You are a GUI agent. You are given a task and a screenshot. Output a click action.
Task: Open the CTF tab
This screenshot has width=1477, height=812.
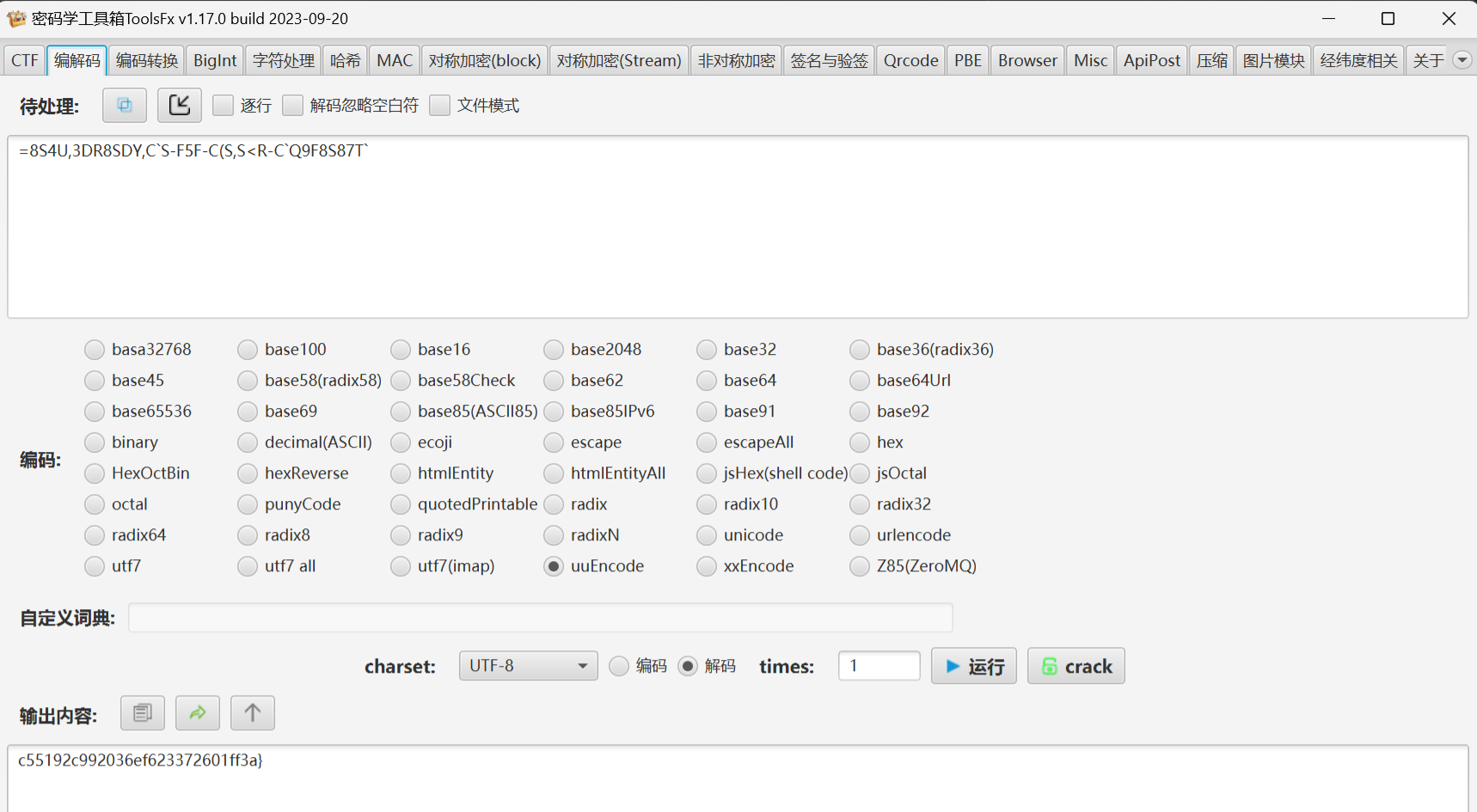[x=24, y=60]
